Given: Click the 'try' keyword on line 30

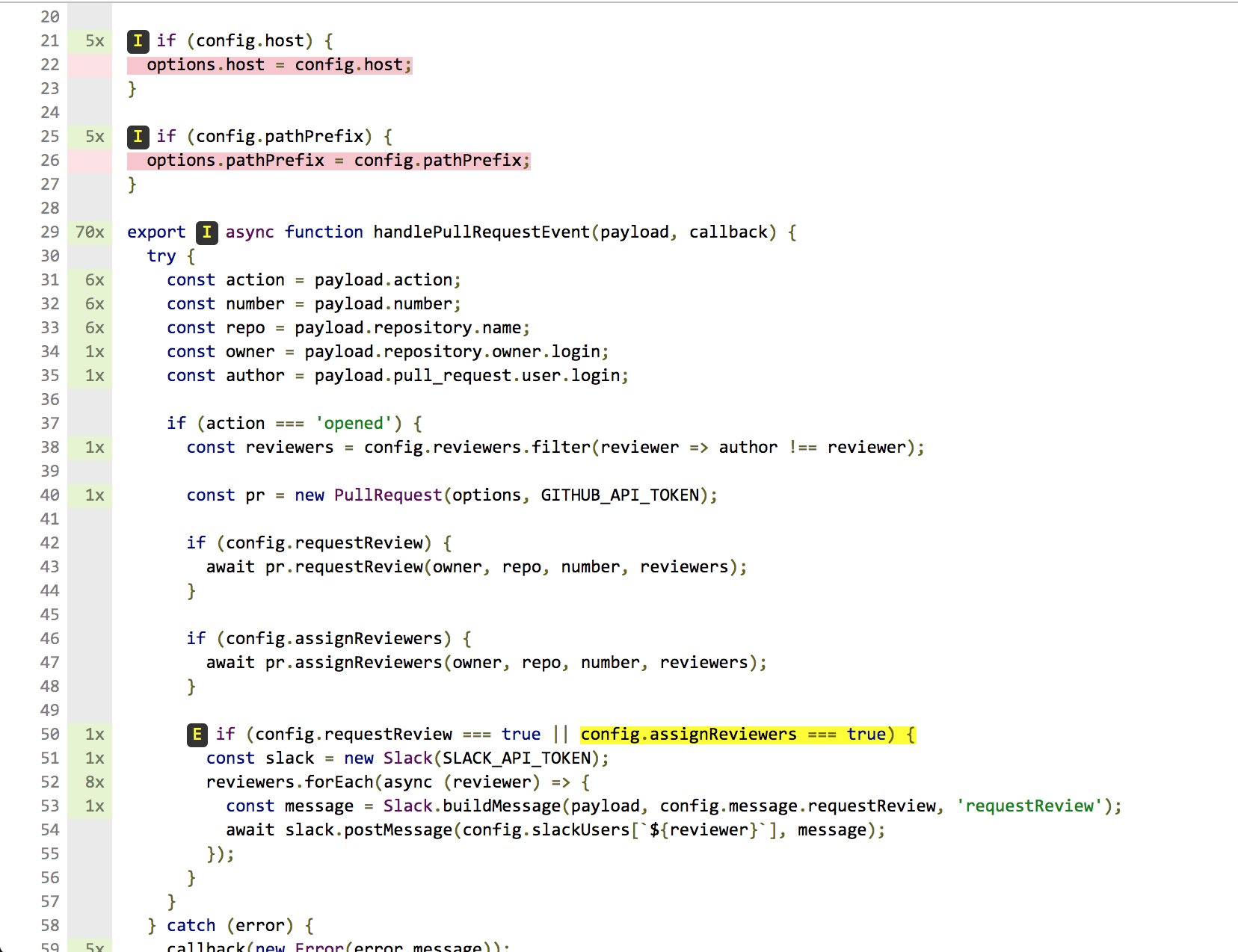Looking at the screenshot, I should click(161, 256).
